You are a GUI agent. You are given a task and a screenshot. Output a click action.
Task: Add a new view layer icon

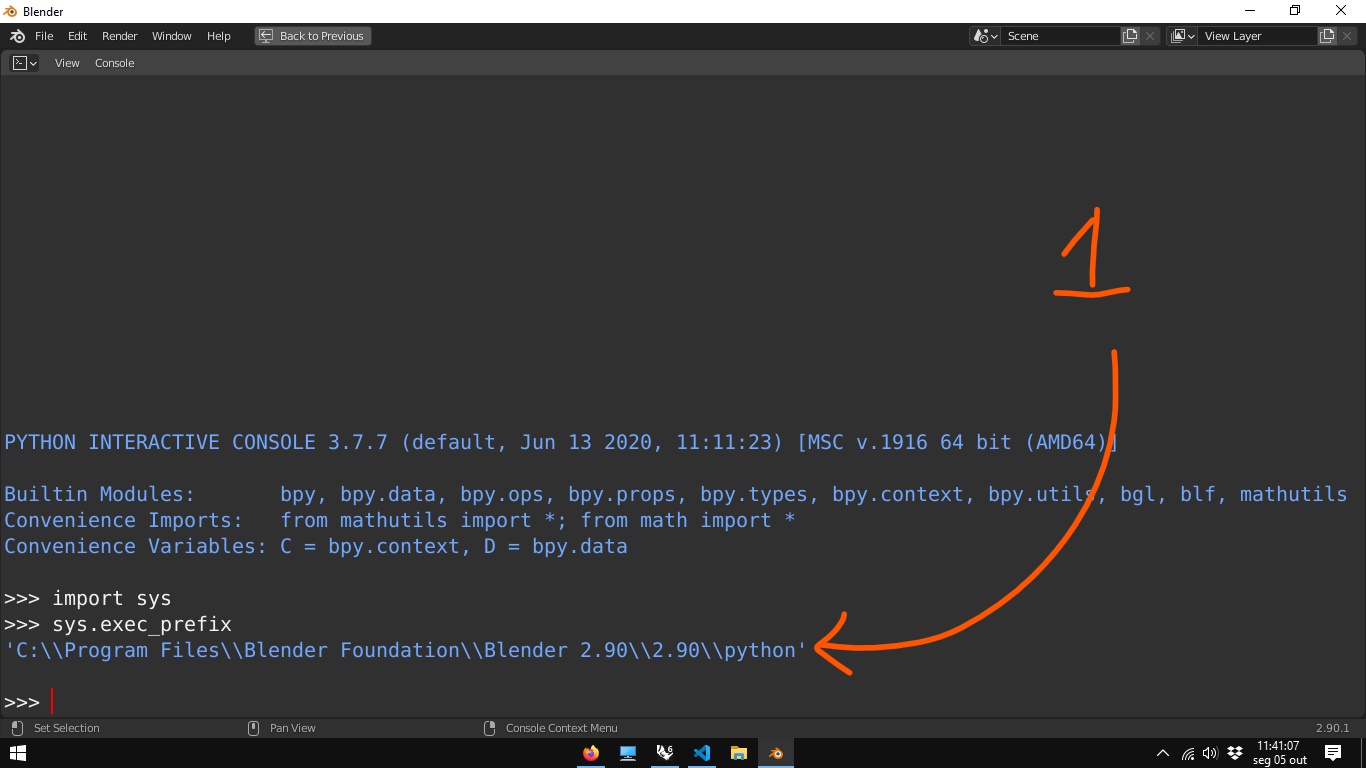tap(1327, 36)
